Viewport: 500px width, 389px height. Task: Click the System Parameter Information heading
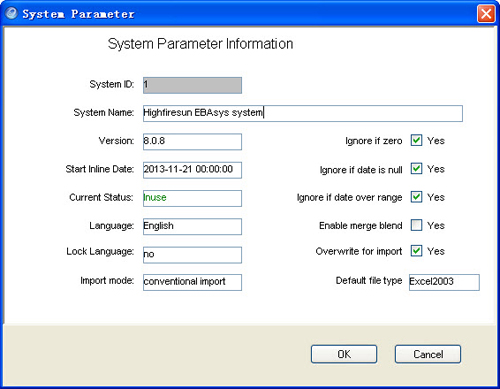200,44
